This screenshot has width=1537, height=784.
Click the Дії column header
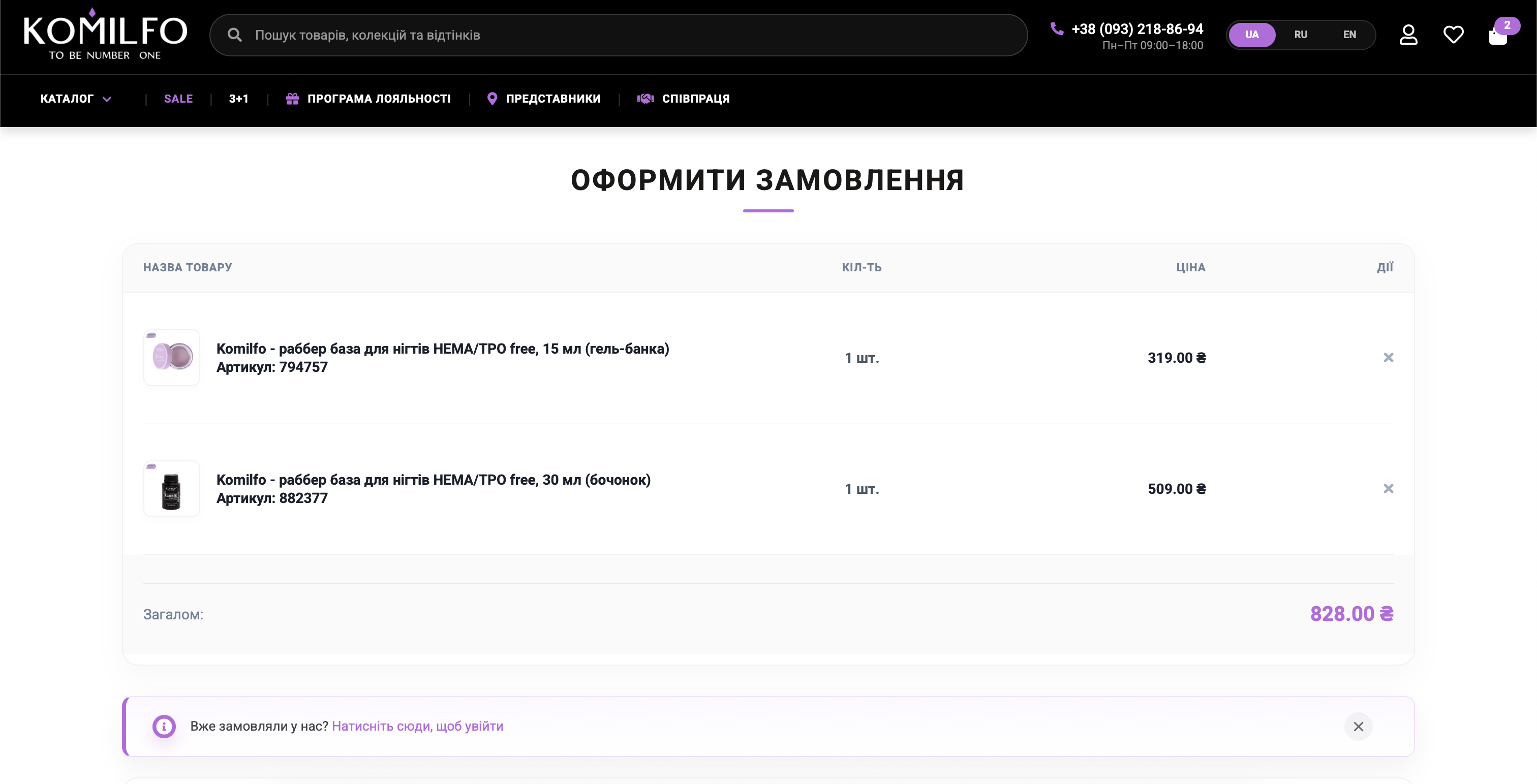1386,267
